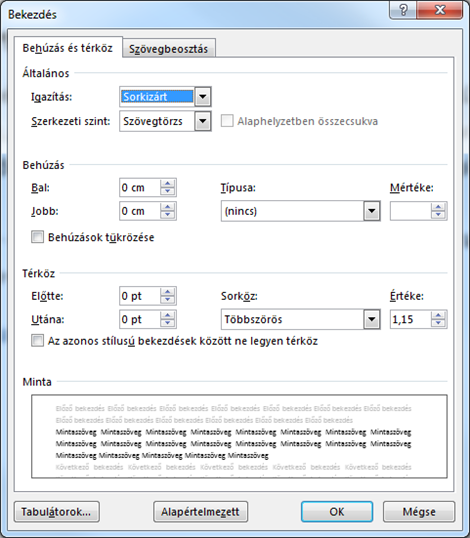Increase Értéke with up arrow
Image resolution: width=470 pixels, height=538 pixels.
pos(438,315)
